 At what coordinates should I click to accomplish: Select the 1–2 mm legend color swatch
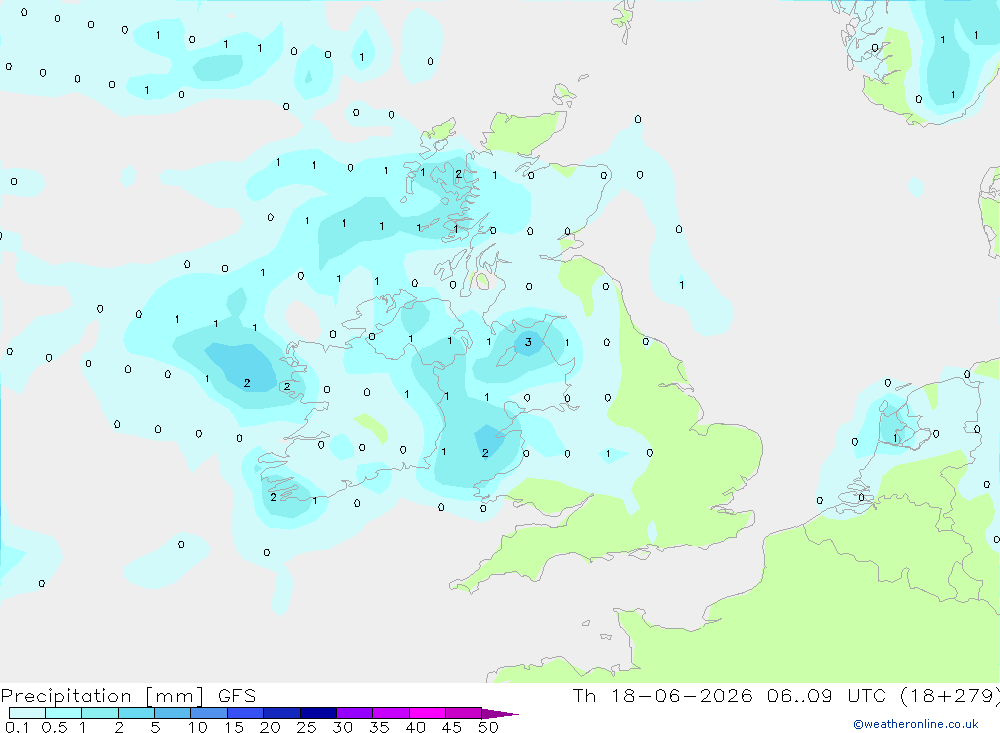click(100, 713)
